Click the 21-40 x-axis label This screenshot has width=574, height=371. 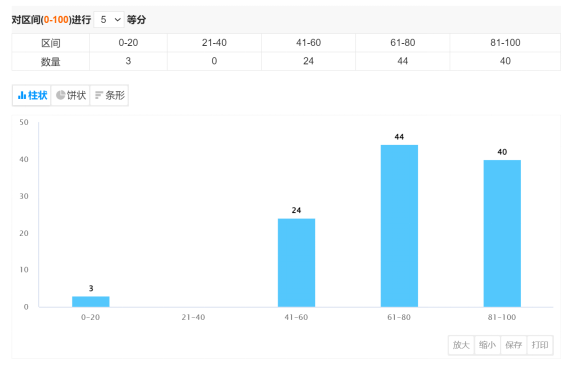193,317
